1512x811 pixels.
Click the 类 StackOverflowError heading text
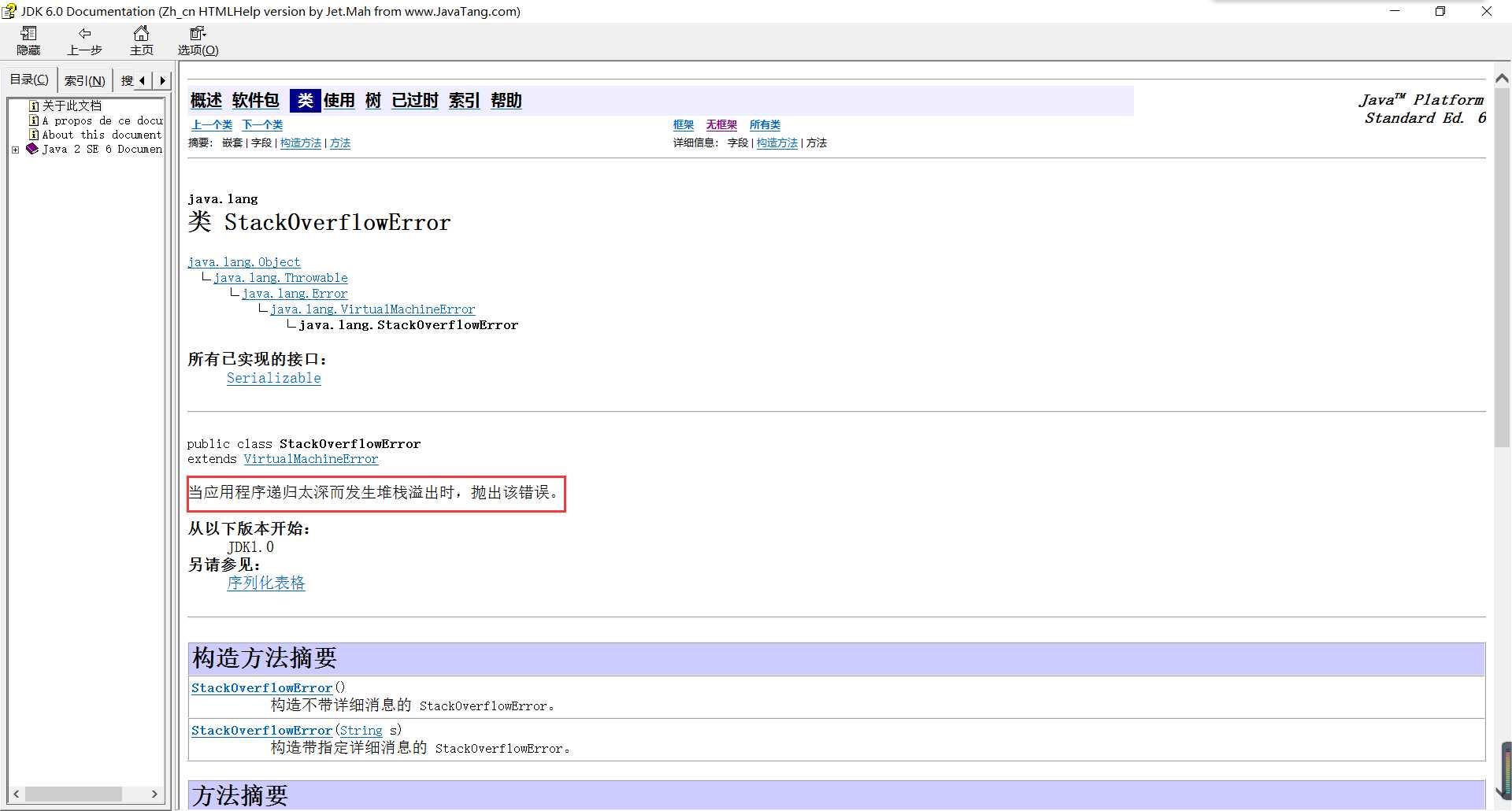(x=319, y=222)
